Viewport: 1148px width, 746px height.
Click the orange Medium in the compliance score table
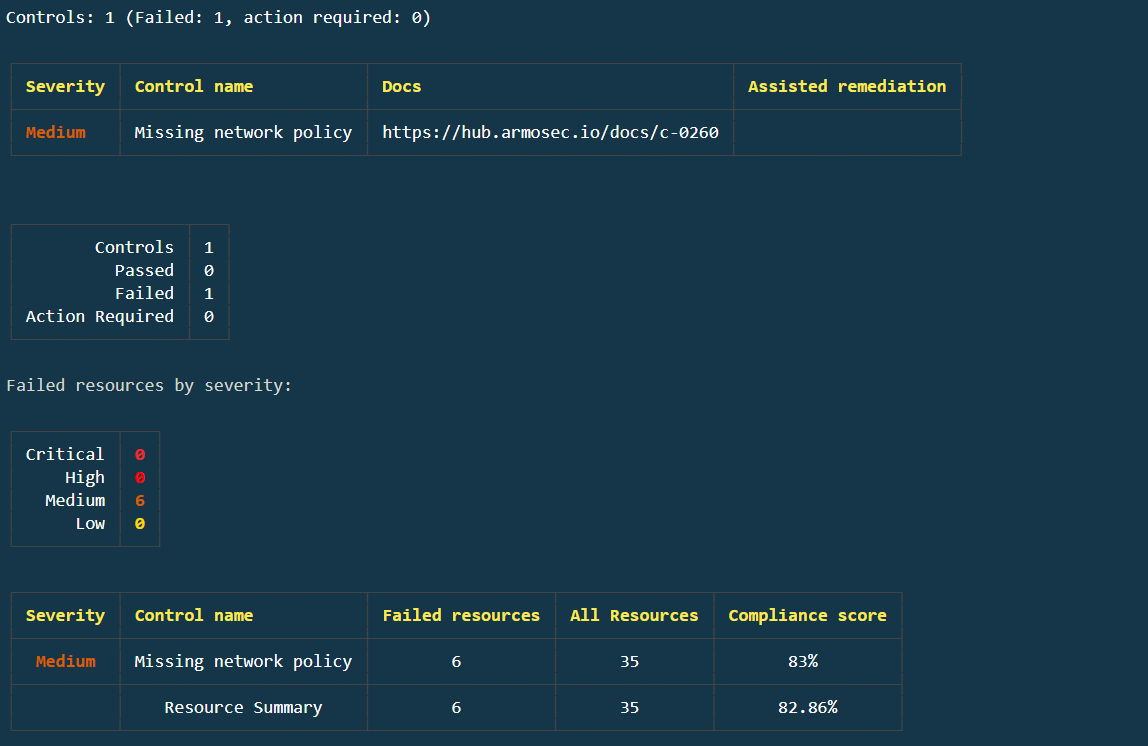66,662
